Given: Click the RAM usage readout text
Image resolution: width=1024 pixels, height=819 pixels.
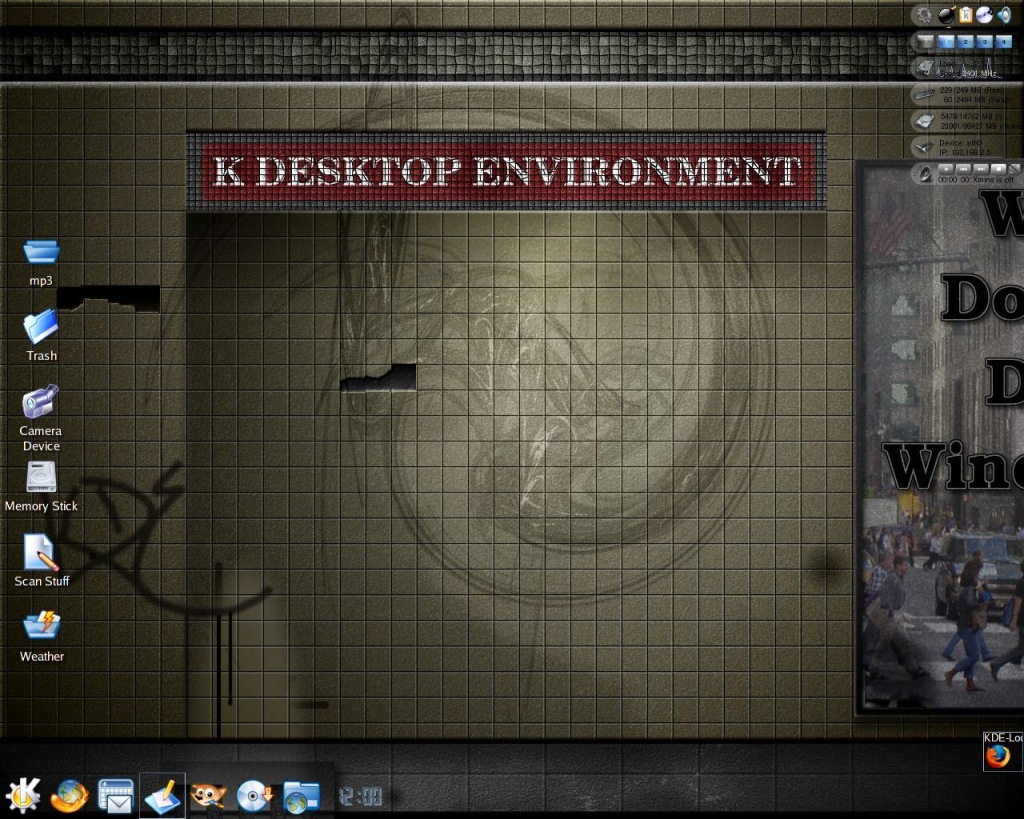Looking at the screenshot, I should click(x=972, y=91).
